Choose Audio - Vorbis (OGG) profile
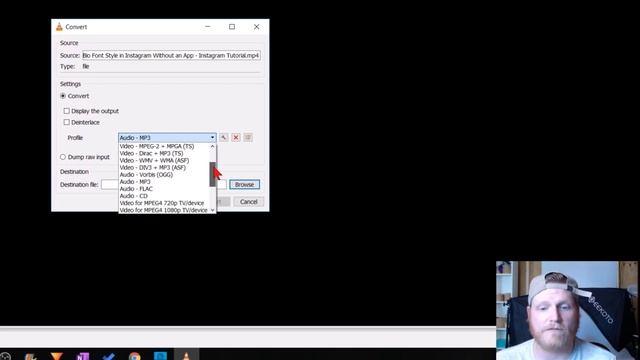This screenshot has width=640, height=360. 164,175
